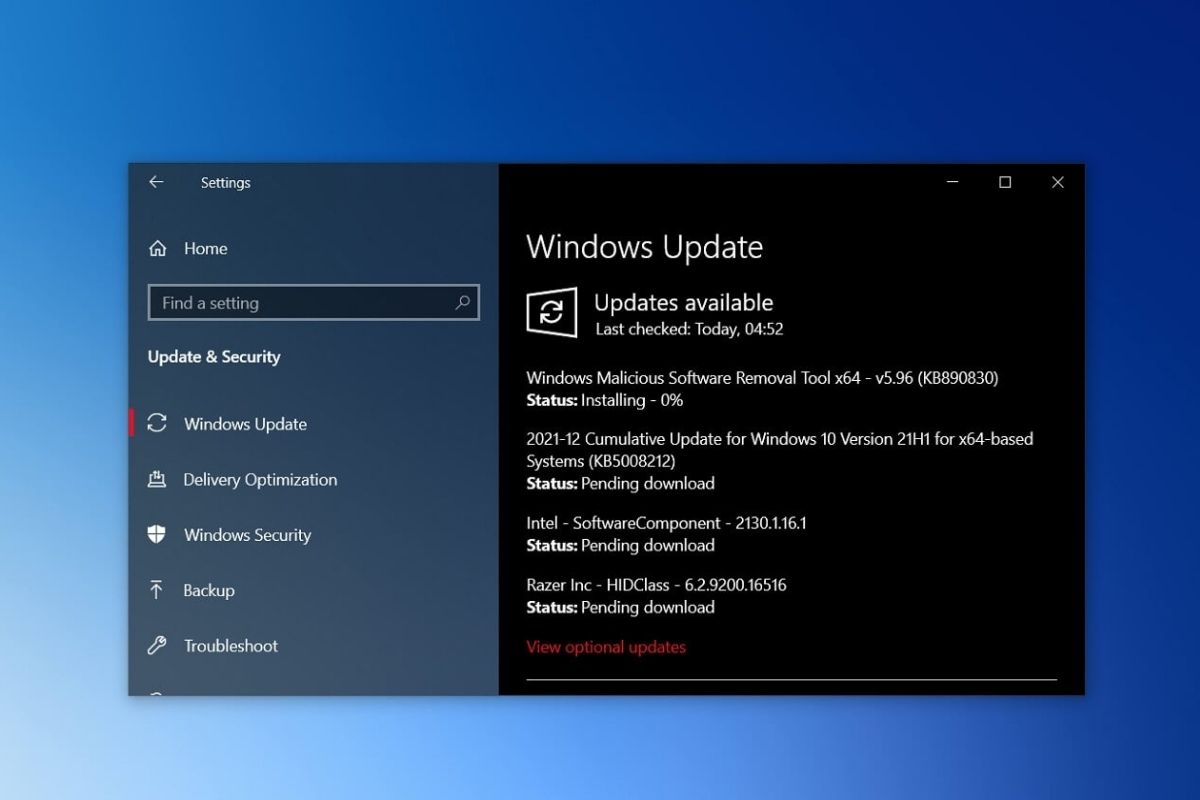Click the back arrow in Settings
The width and height of the screenshot is (1200, 800).
click(156, 182)
